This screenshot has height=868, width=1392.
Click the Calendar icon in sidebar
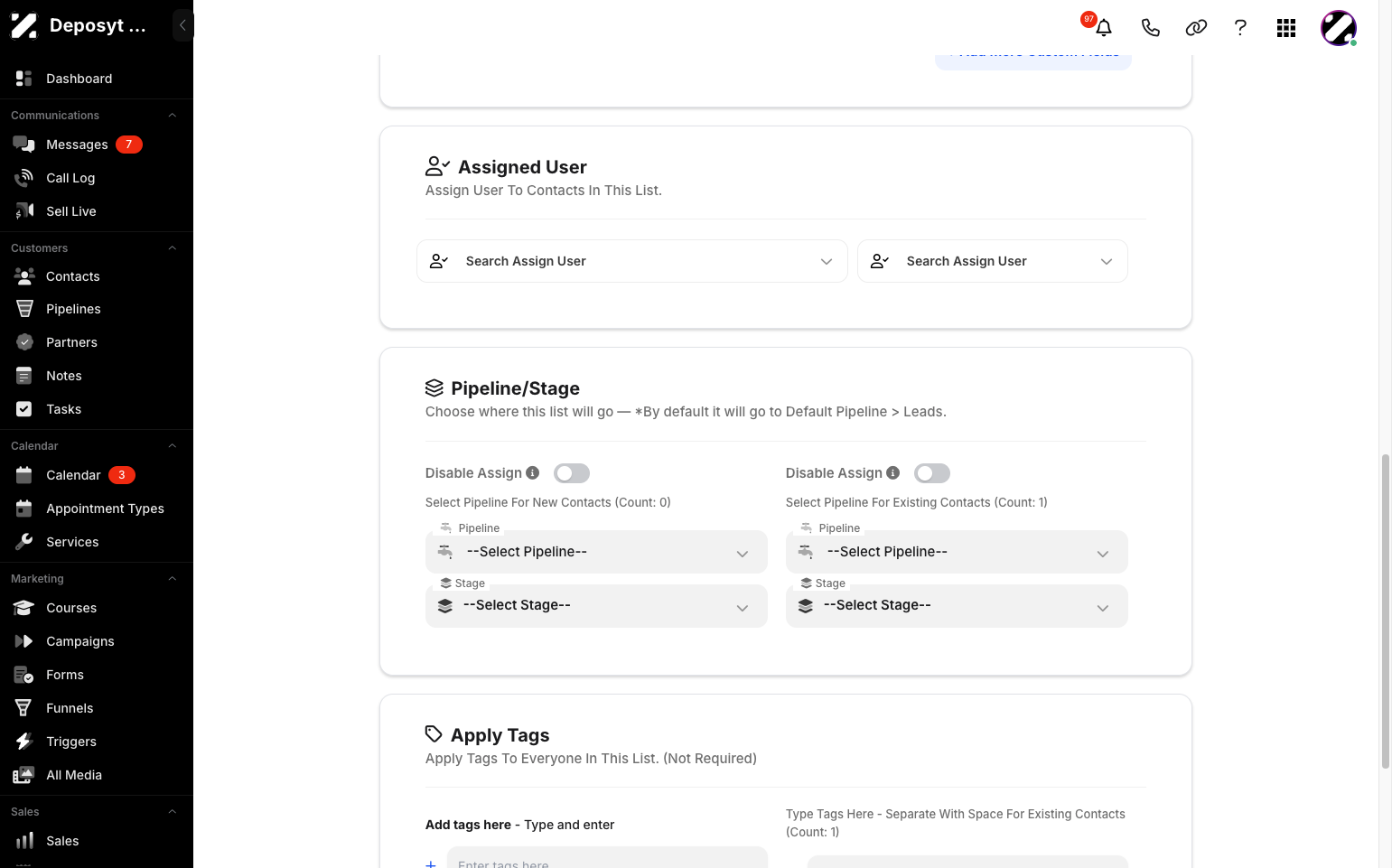[24, 475]
